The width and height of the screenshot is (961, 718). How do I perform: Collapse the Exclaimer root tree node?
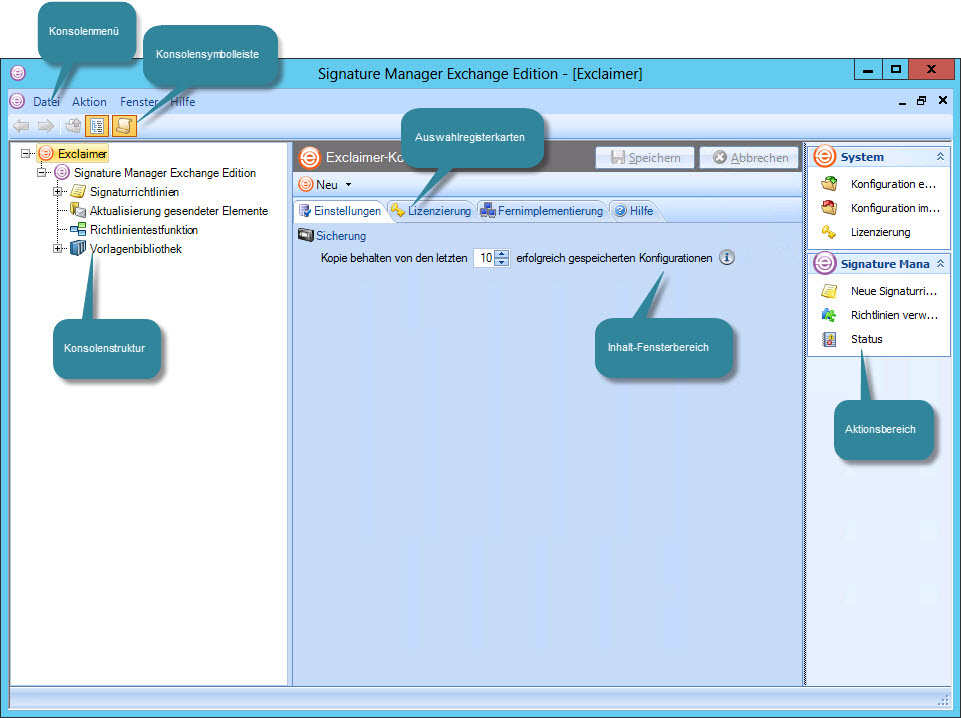pyautogui.click(x=25, y=153)
